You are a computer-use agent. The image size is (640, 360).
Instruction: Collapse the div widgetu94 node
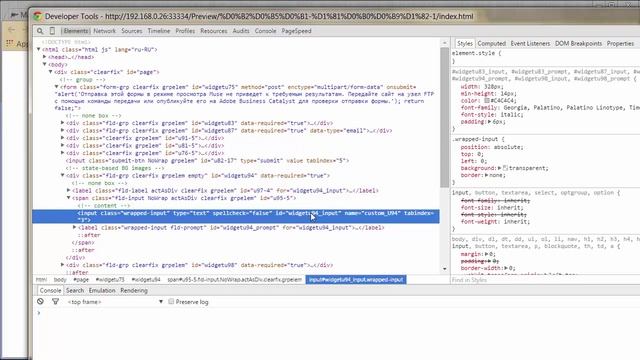pyautogui.click(x=62, y=176)
